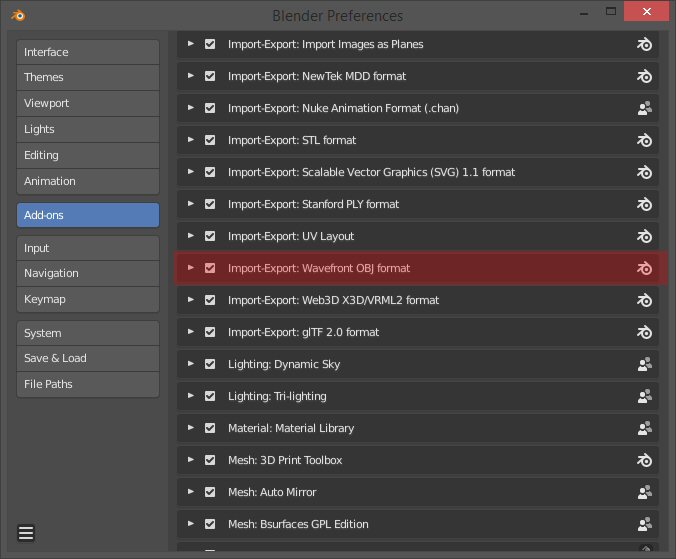Viewport: 676px width, 559px height.
Task: Click Blender icon on Wavefront OBJ format row
Action: pos(644,268)
